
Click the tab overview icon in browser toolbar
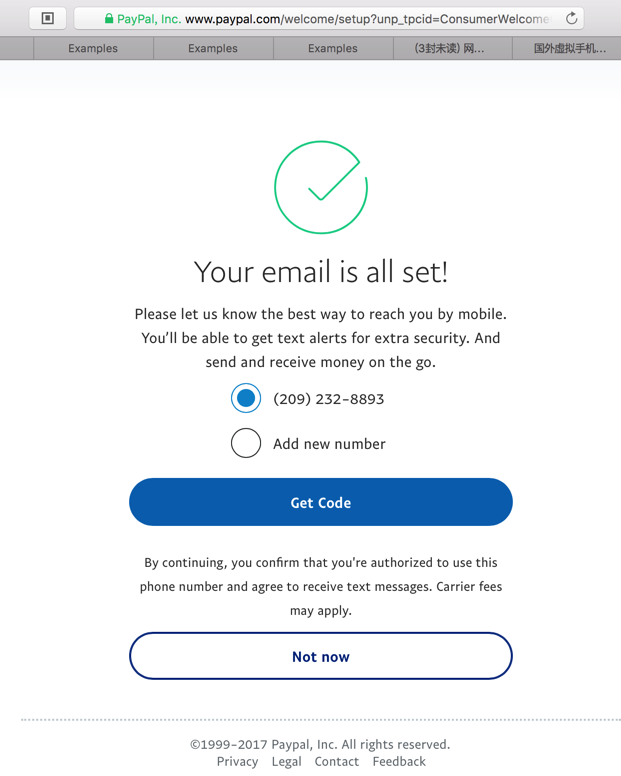[x=47, y=18]
